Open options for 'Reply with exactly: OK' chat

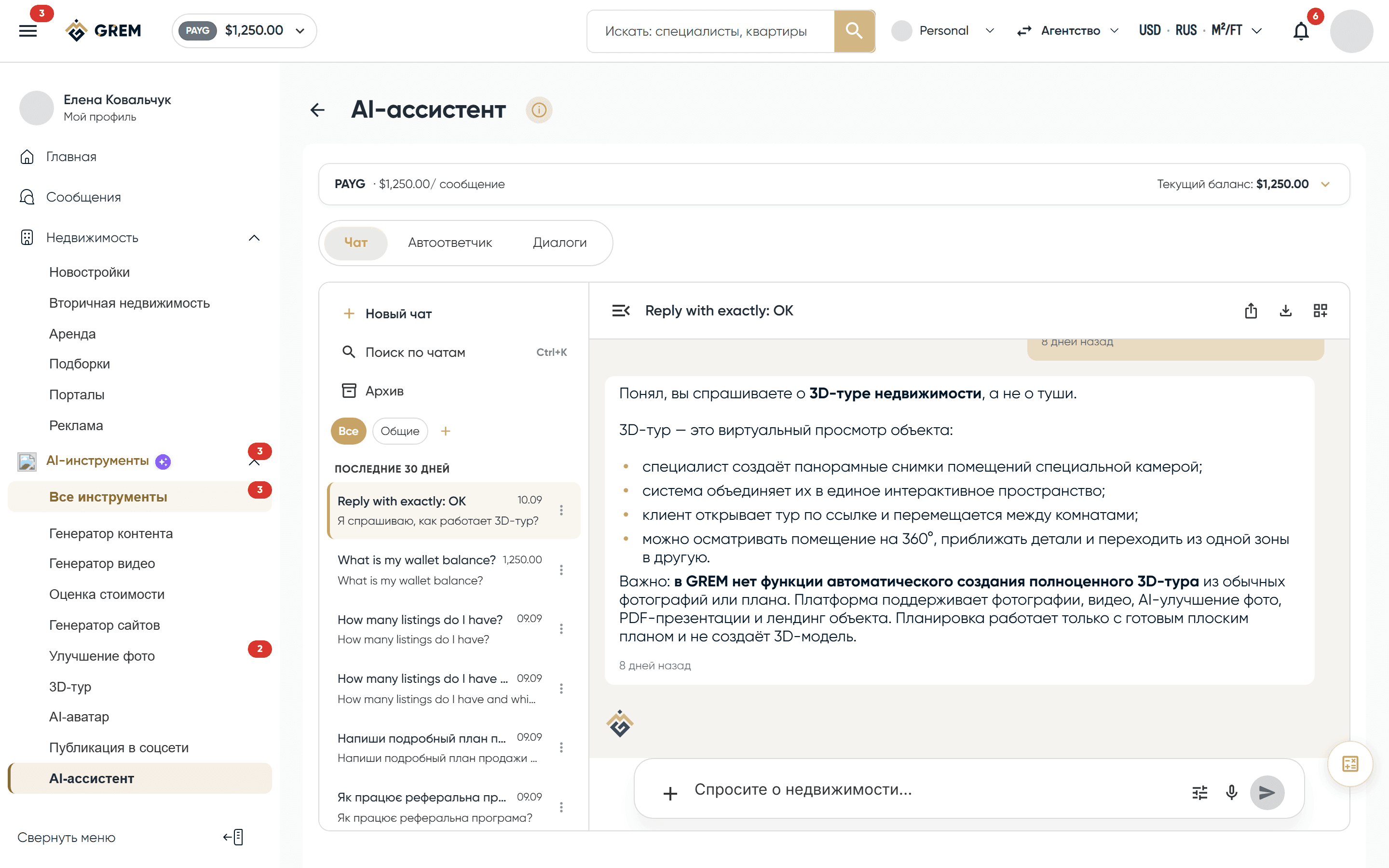tap(561, 510)
